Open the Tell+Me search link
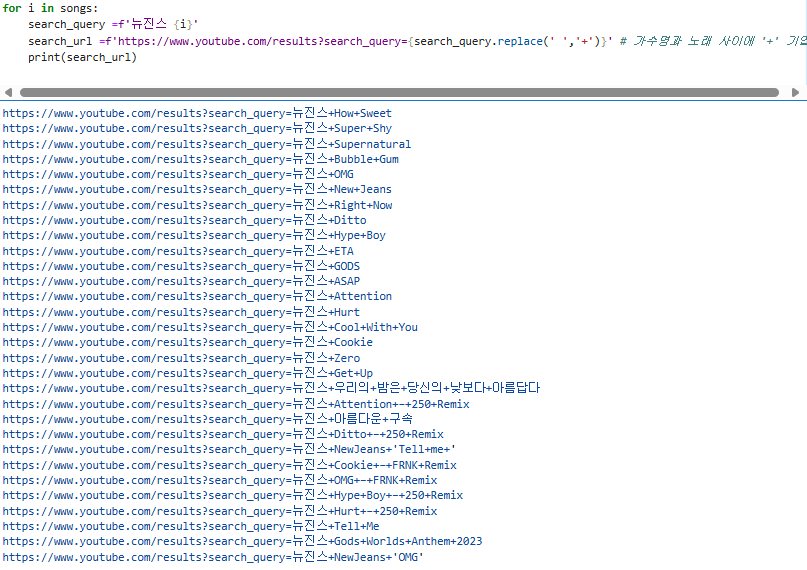The image size is (807, 570). (x=191, y=526)
